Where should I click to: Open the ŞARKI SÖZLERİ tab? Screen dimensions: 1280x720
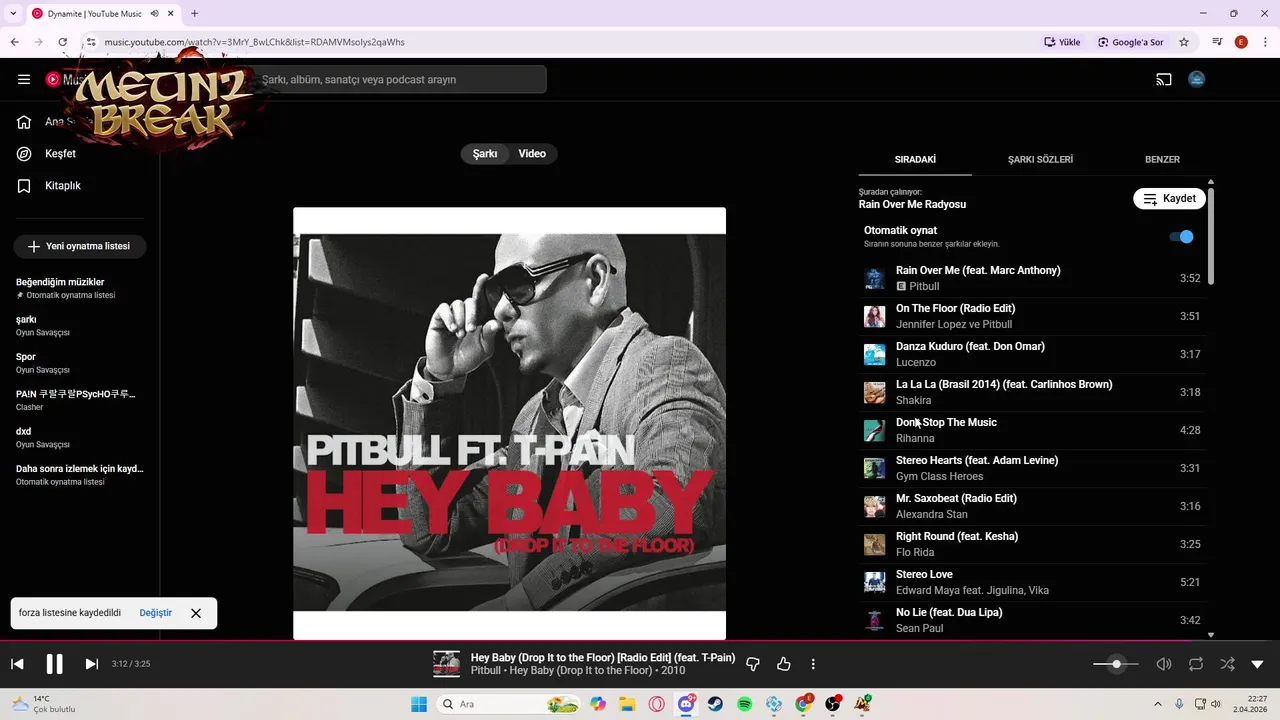tap(1040, 160)
